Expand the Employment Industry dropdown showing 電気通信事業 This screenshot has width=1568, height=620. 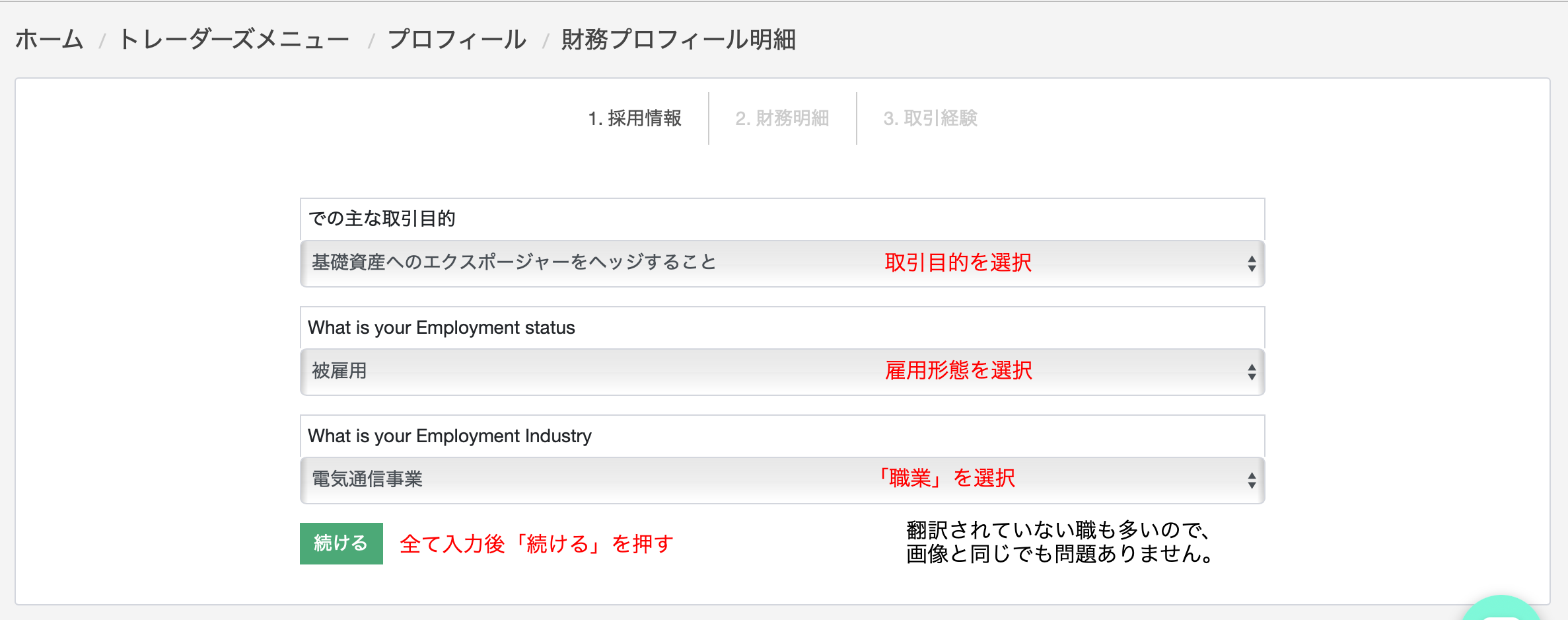click(x=782, y=481)
